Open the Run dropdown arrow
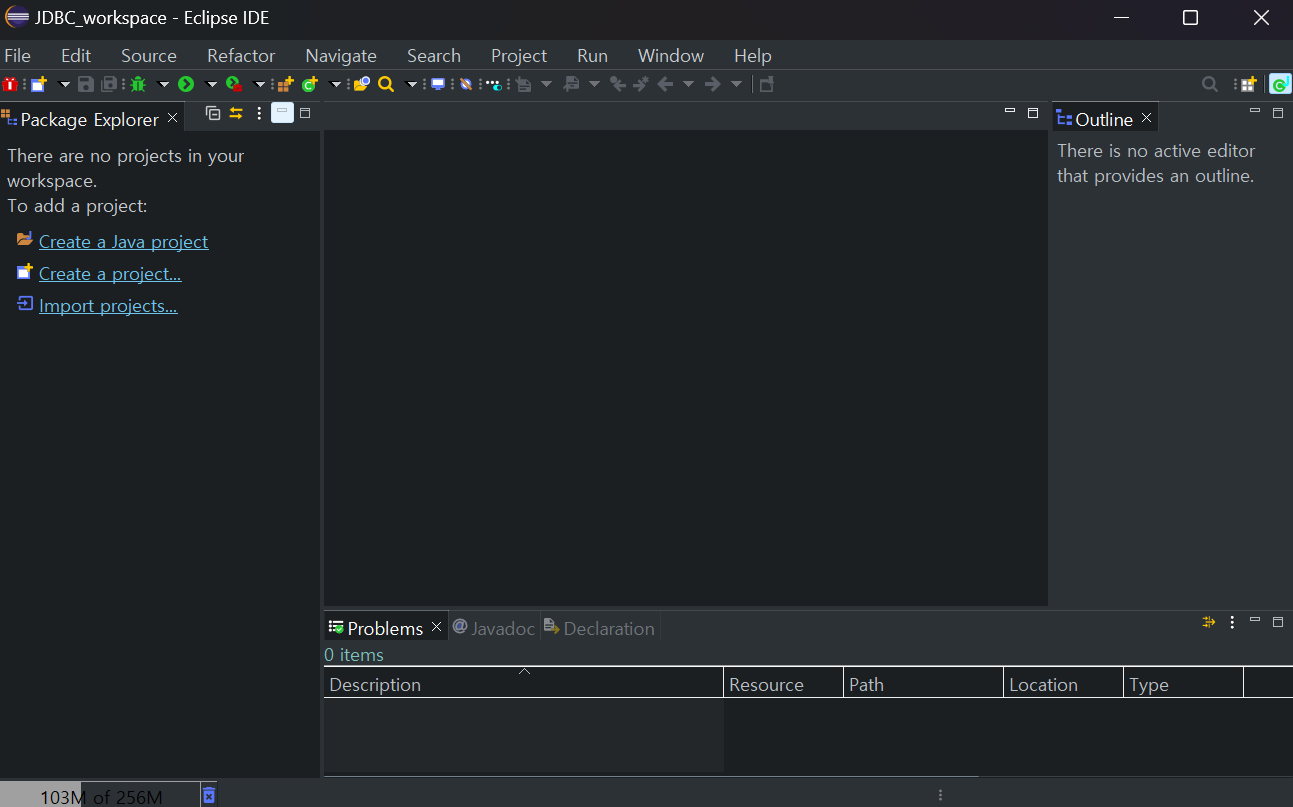 pos(211,85)
